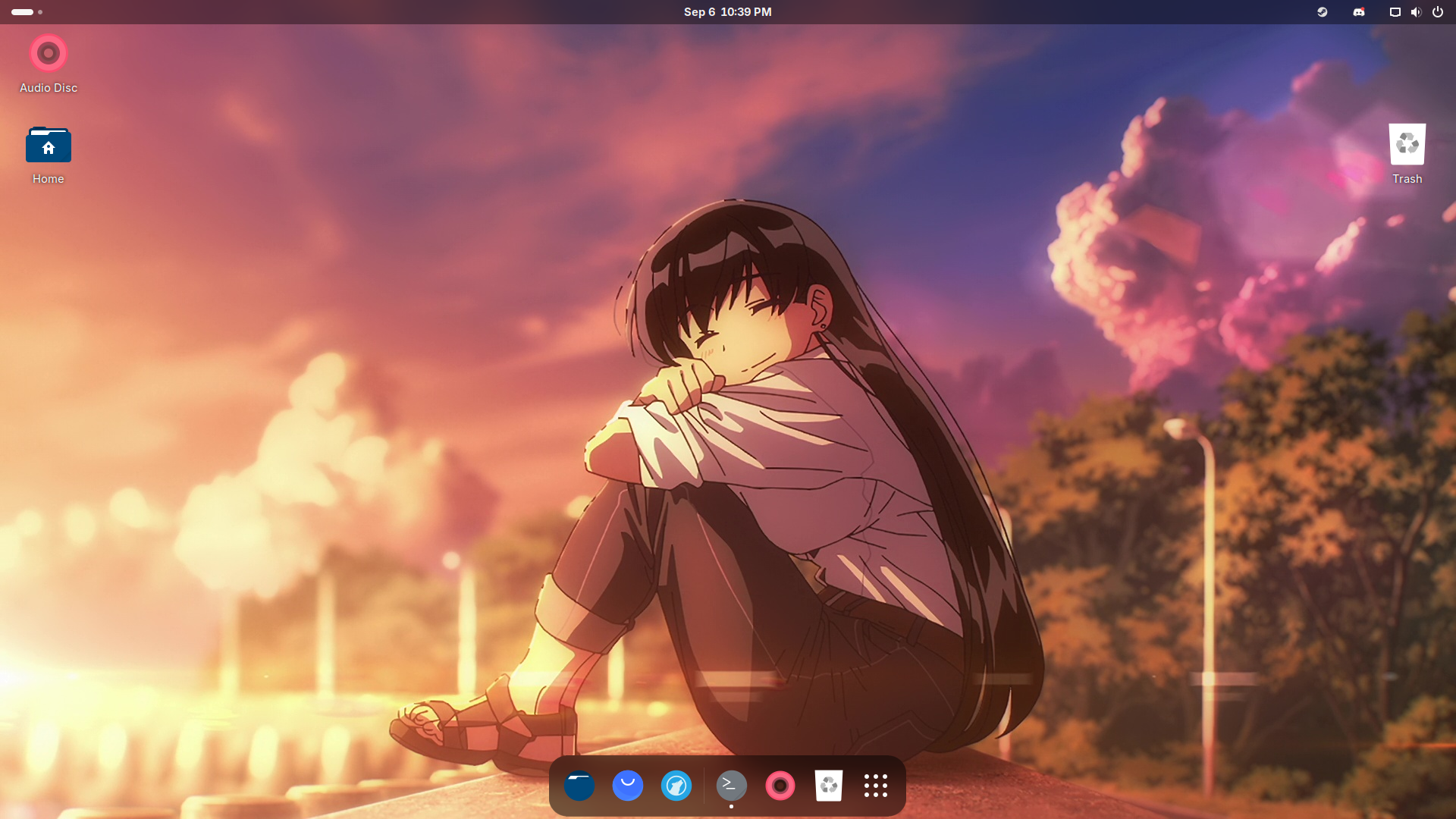Click the wired network icon in top bar
Image resolution: width=1456 pixels, height=819 pixels.
tap(1395, 12)
